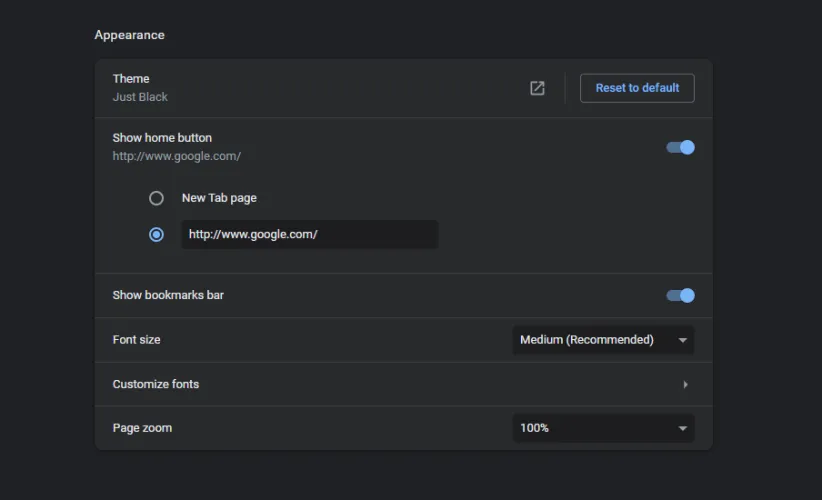Open the Font size Medium (Recommended) dropdown

pyautogui.click(x=590, y=340)
